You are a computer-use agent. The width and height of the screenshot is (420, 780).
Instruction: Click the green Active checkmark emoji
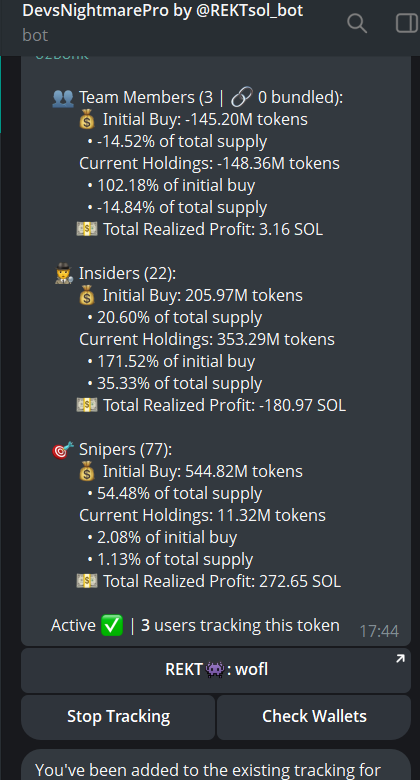pos(111,625)
